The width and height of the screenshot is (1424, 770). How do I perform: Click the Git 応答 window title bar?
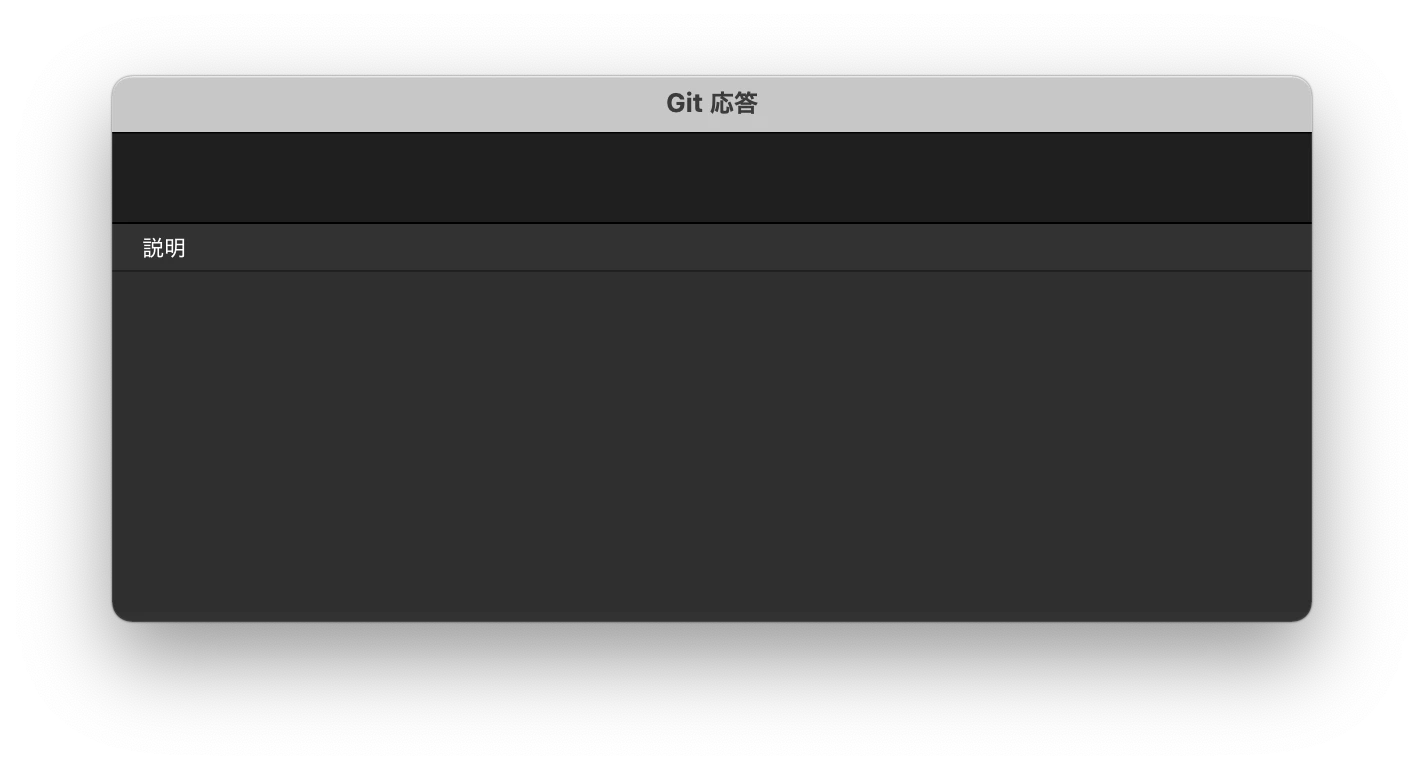(711, 103)
